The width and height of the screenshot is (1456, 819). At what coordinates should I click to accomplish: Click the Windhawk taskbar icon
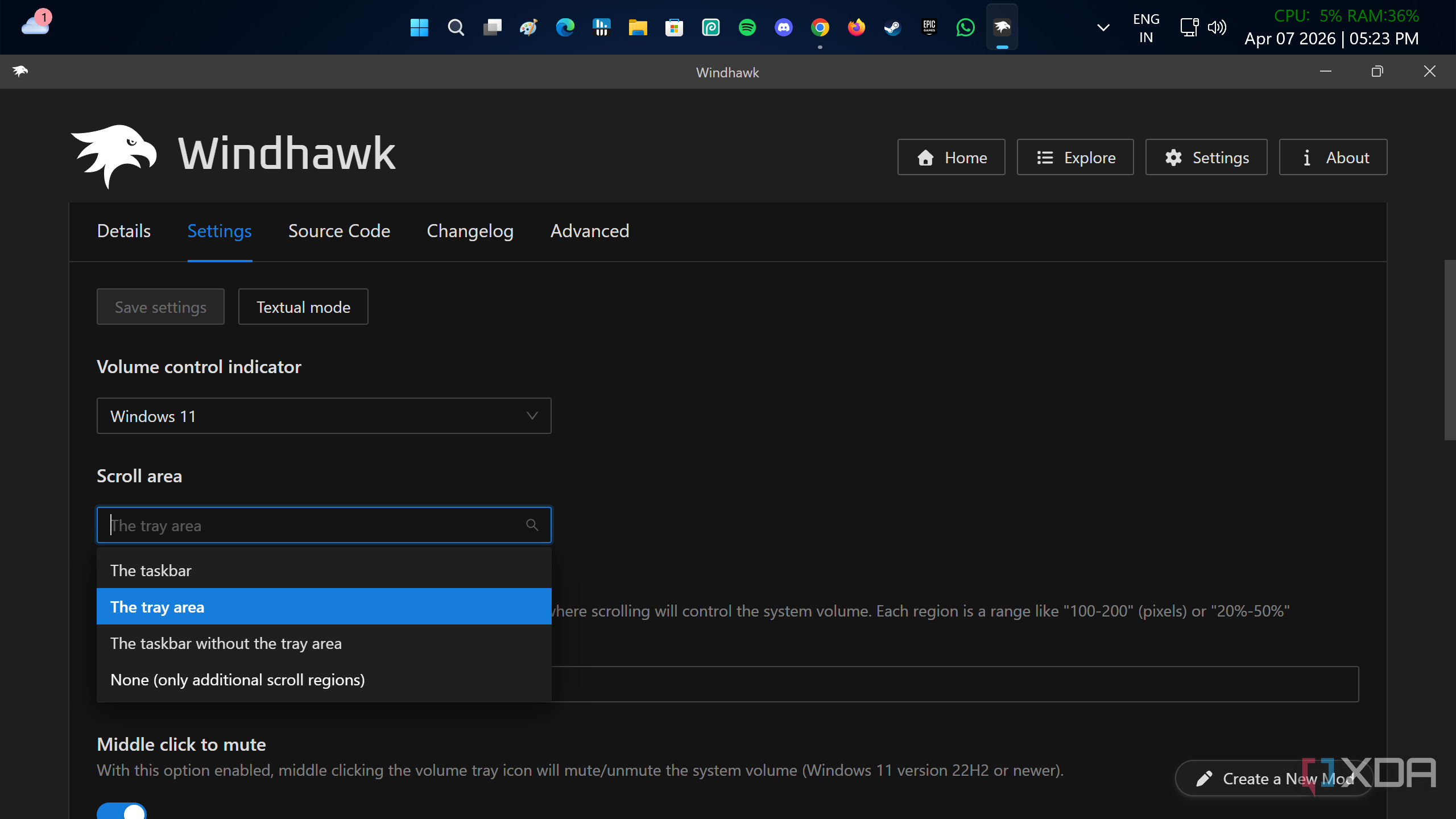click(1002, 27)
